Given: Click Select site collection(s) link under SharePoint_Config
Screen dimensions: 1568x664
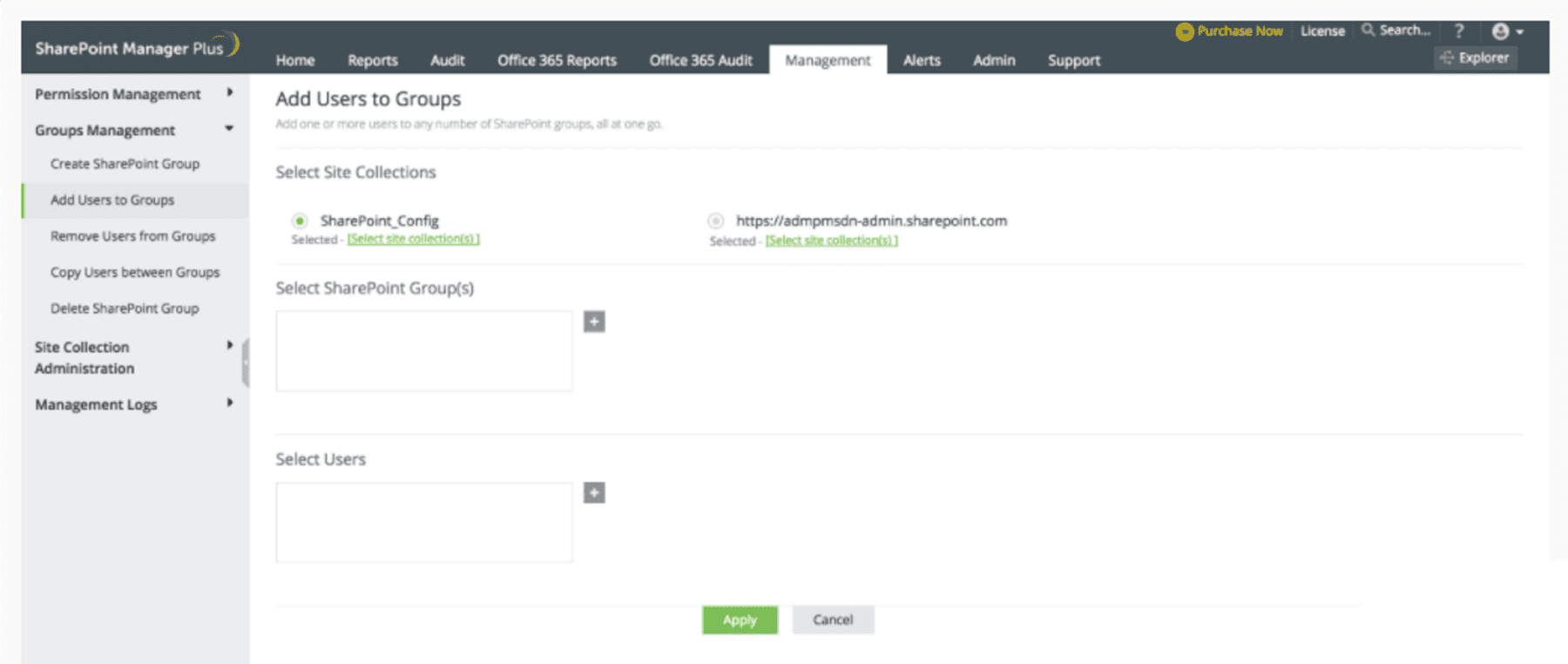Looking at the screenshot, I should (x=413, y=239).
